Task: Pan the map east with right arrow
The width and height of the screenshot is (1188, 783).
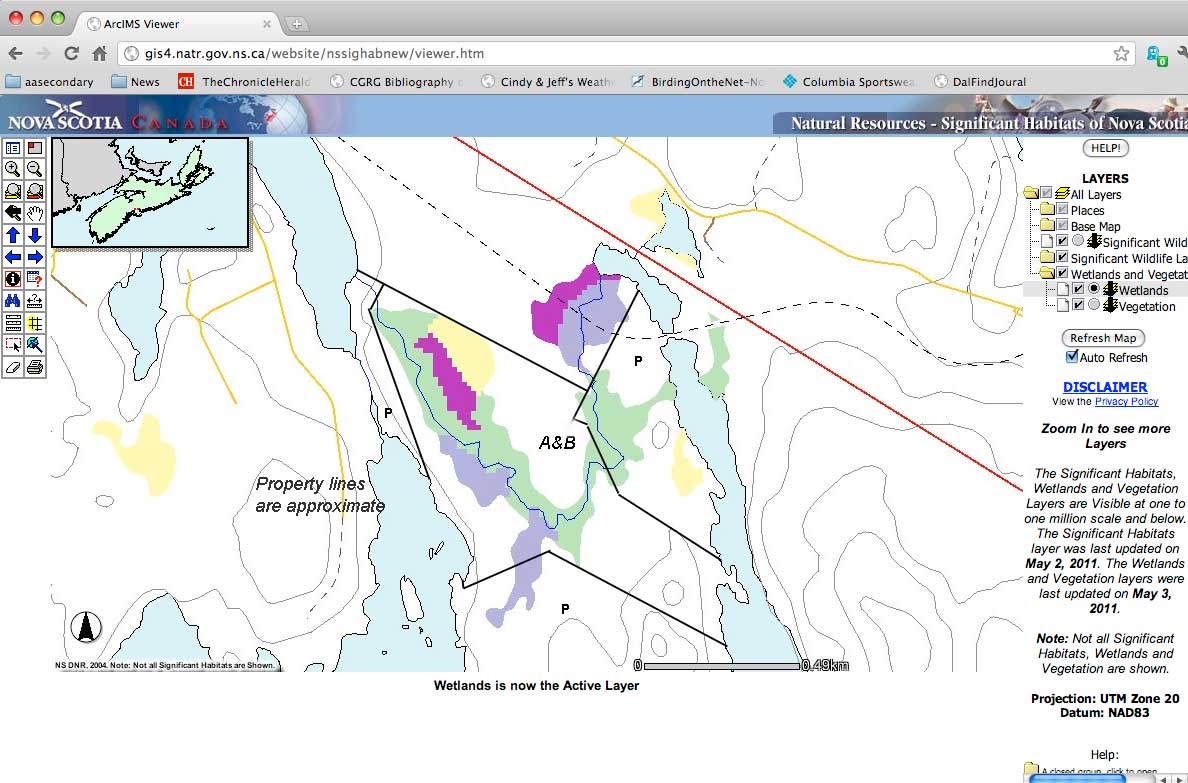Action: click(35, 258)
